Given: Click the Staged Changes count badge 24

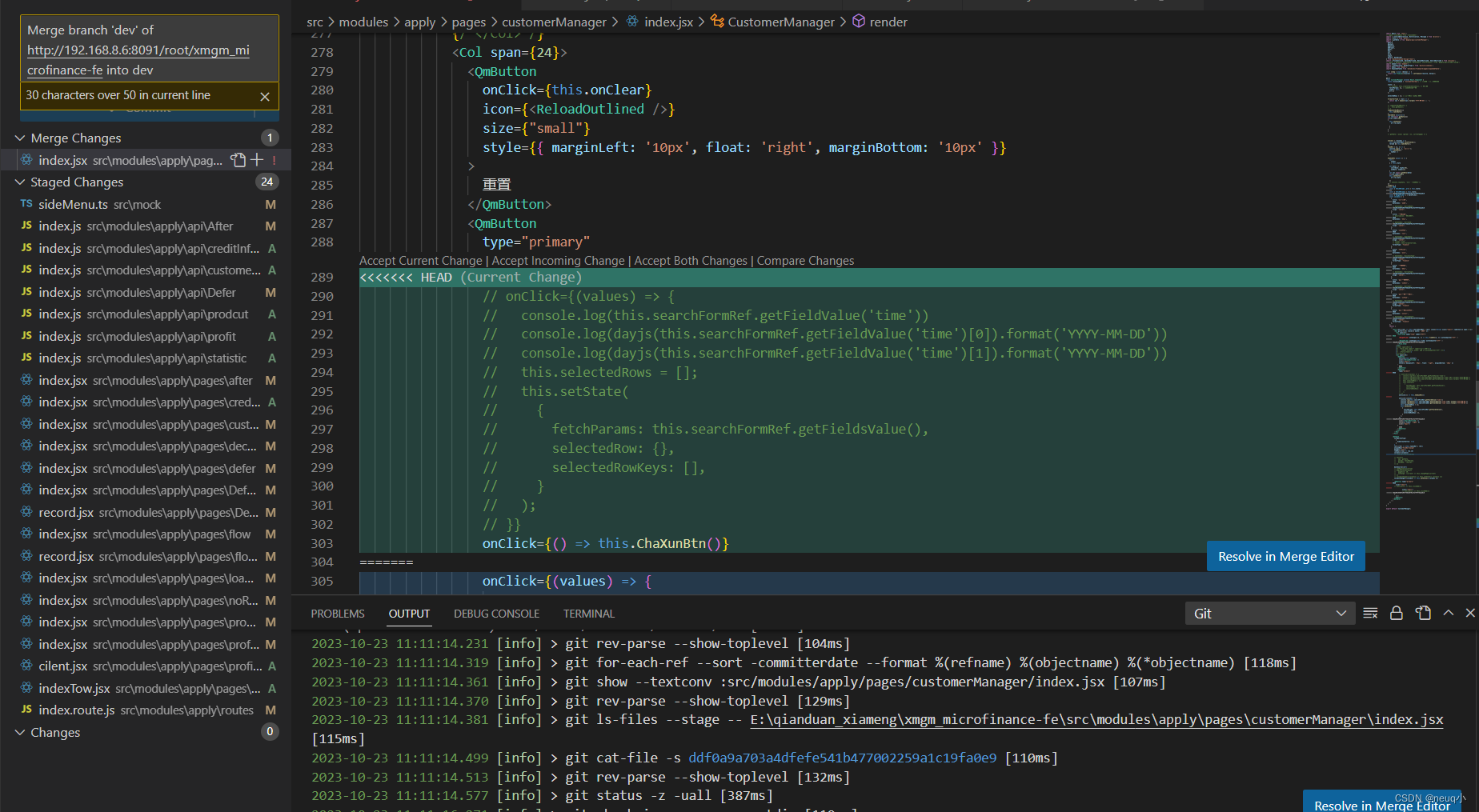Looking at the screenshot, I should click(267, 182).
